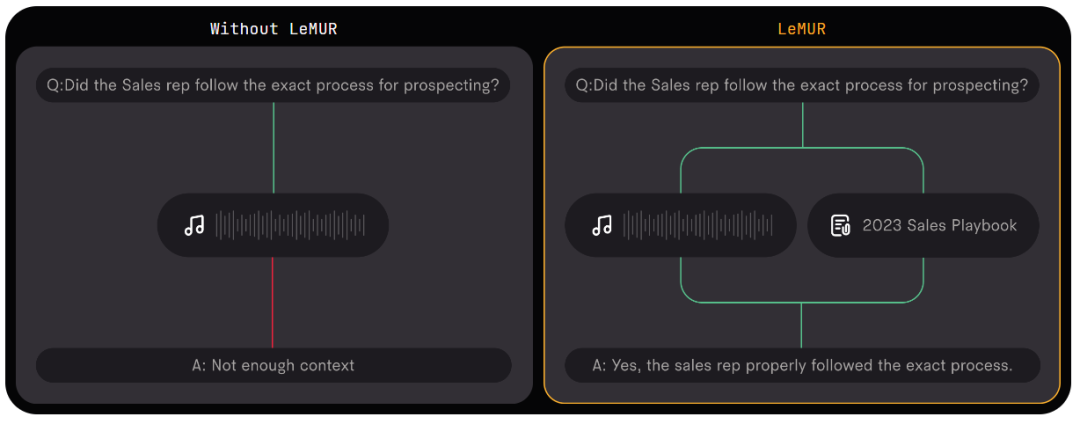The image size is (1080, 424).
Task: Click the "Q:" prefix in the left question
Action: 55,85
